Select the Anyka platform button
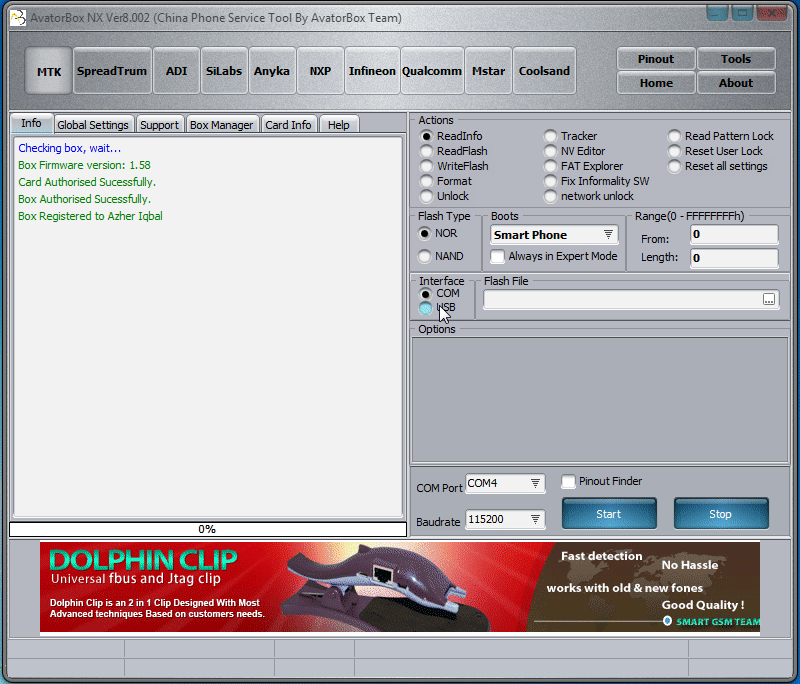Viewport: 800px width, 684px height. [272, 71]
